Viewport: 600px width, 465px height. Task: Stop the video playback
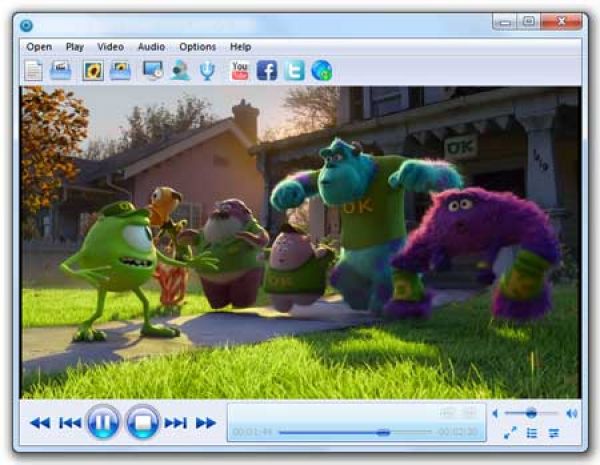142,422
